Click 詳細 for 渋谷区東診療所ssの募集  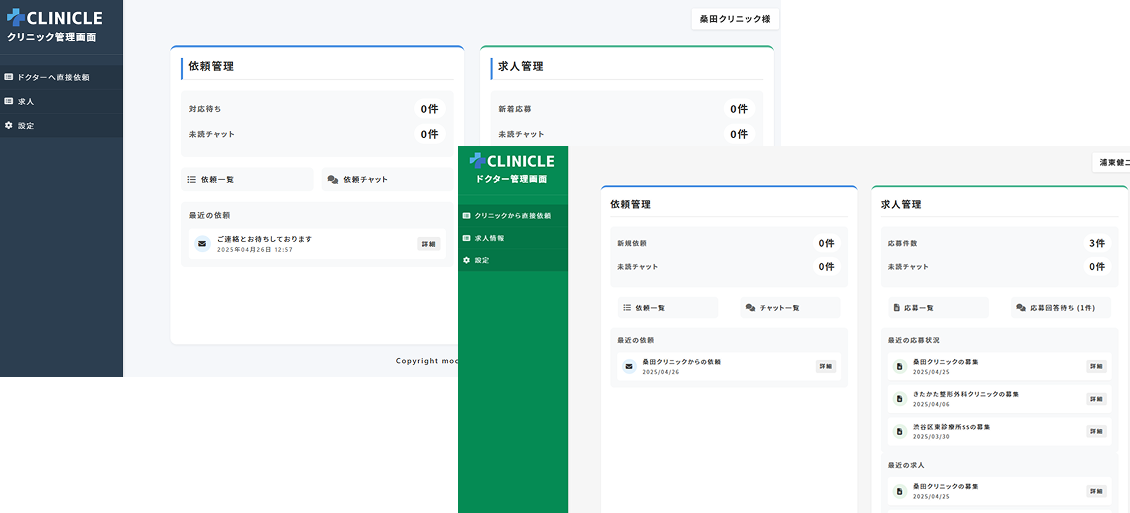(x=1096, y=431)
